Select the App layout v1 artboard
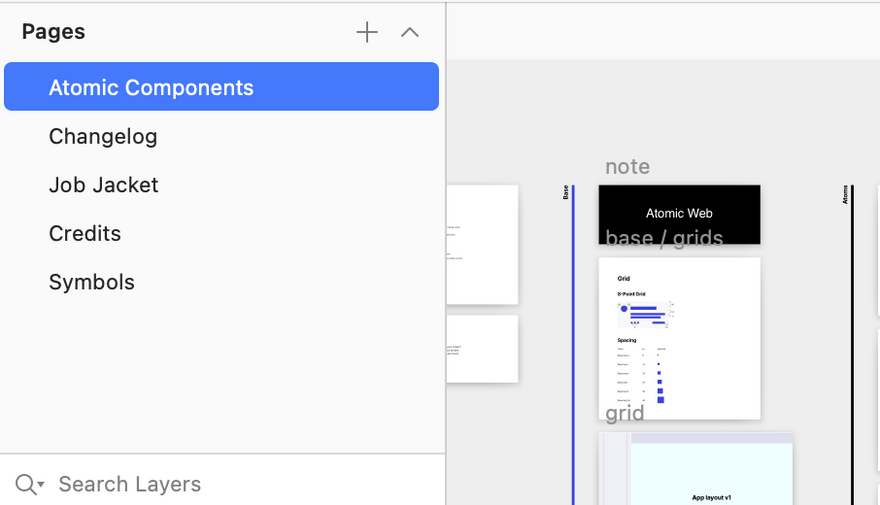This screenshot has width=880, height=505. (x=696, y=469)
